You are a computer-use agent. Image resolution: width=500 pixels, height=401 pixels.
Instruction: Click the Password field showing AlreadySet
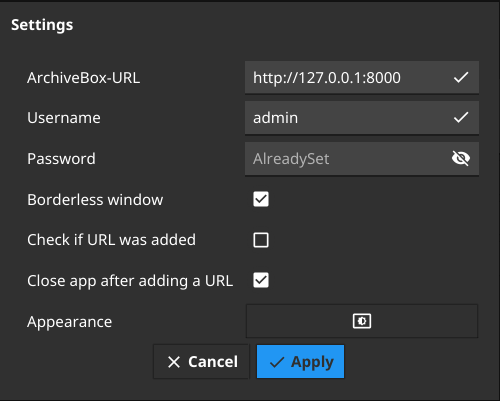(x=362, y=159)
